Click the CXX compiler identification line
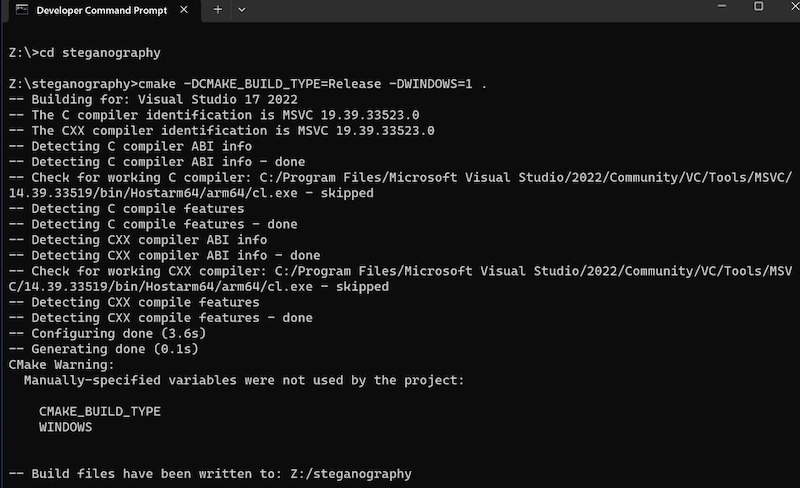The image size is (800, 488). pyautogui.click(x=221, y=131)
